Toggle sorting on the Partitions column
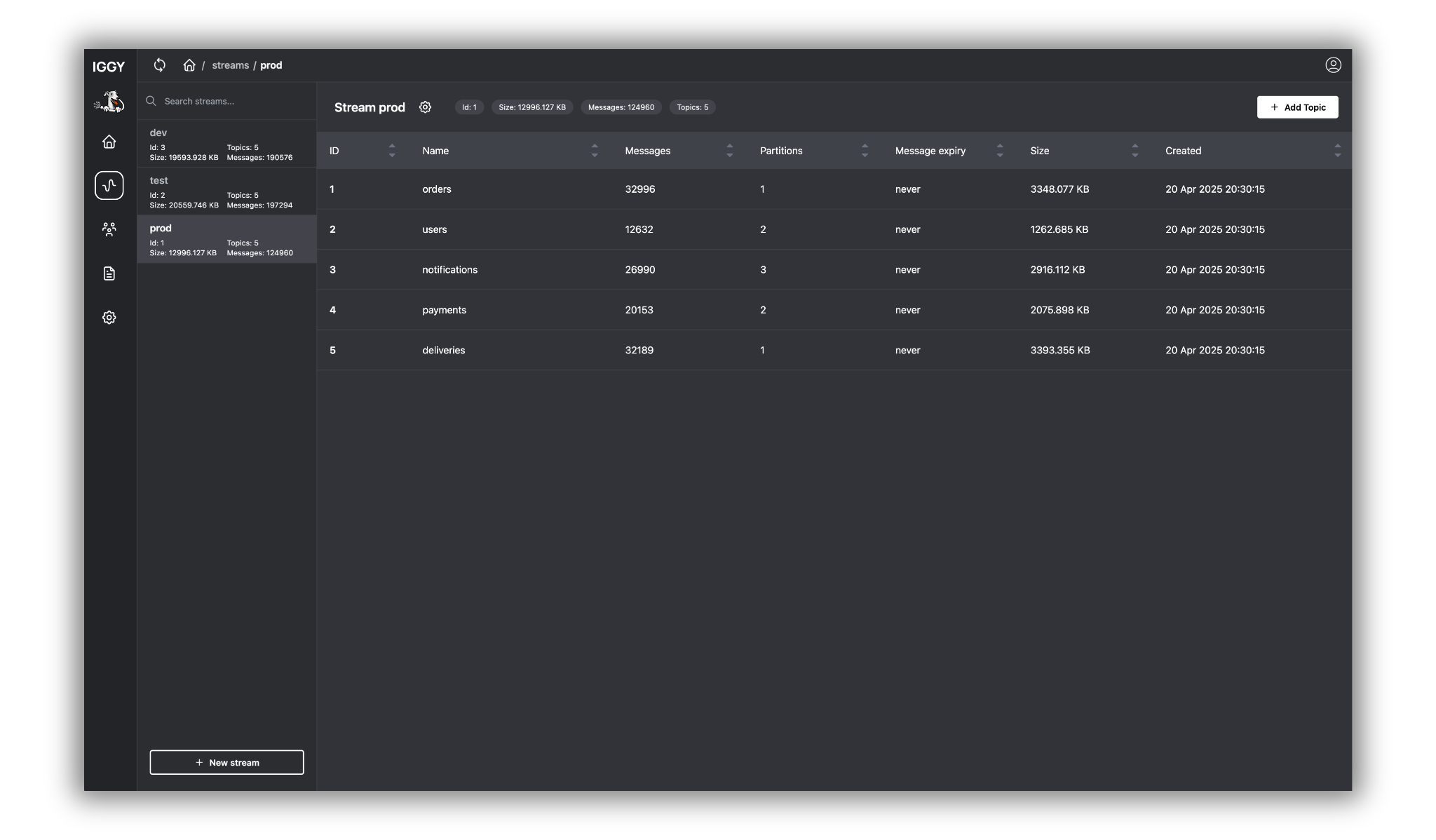 [864, 151]
